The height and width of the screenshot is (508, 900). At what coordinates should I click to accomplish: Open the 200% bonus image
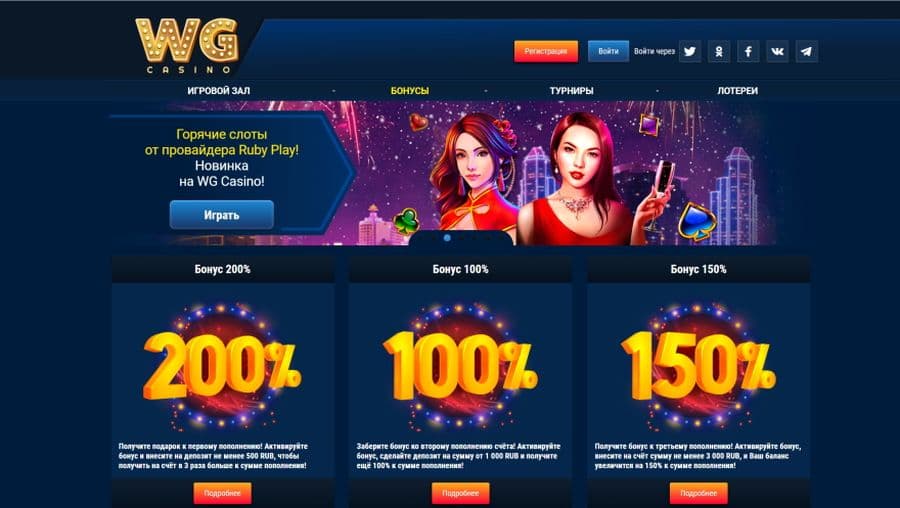pyautogui.click(x=222, y=365)
